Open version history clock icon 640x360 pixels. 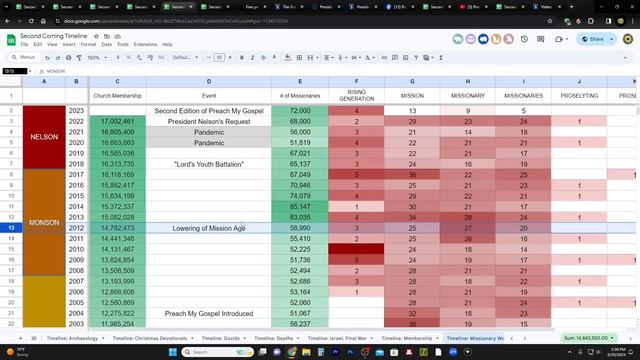coord(524,39)
